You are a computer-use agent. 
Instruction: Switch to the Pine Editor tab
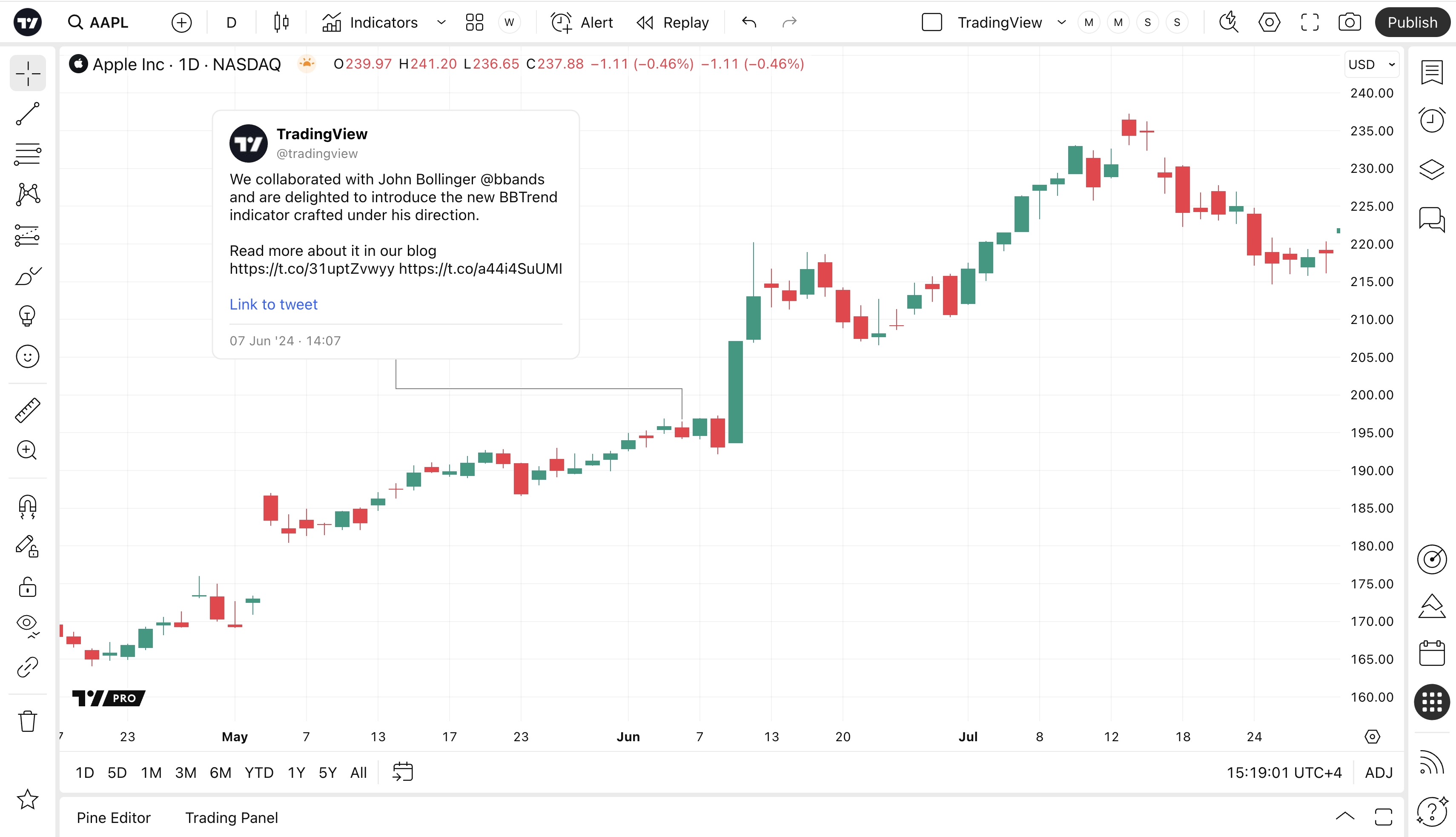113,817
